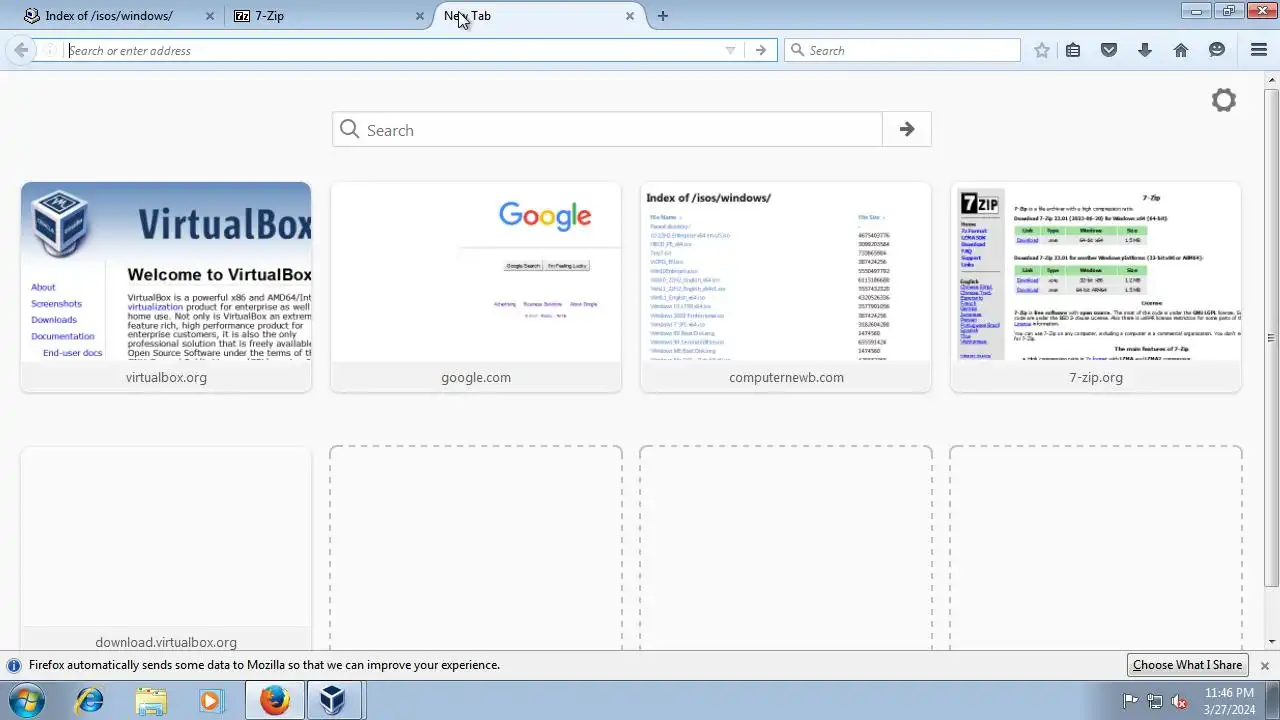Click the go arrow in address bar
This screenshot has width=1280, height=720.
761,50
